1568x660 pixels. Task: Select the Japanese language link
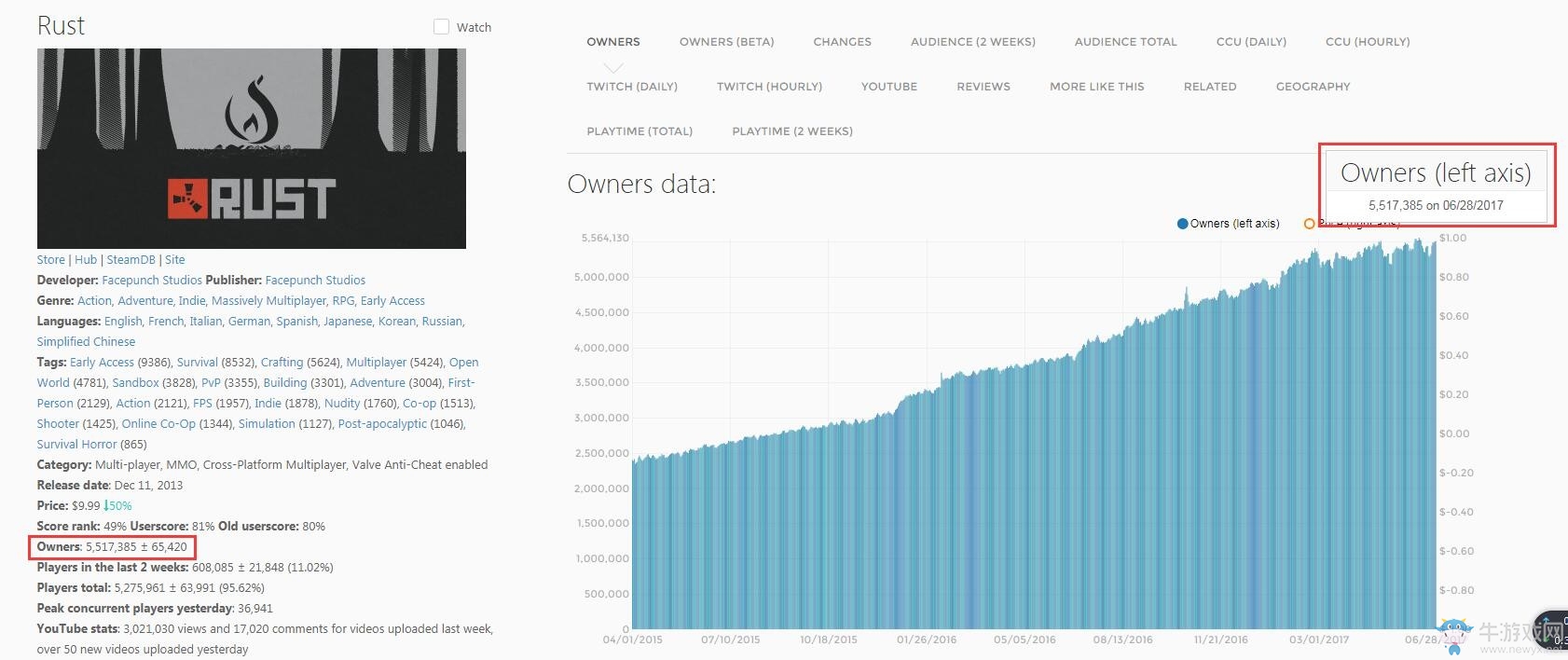[x=347, y=322]
